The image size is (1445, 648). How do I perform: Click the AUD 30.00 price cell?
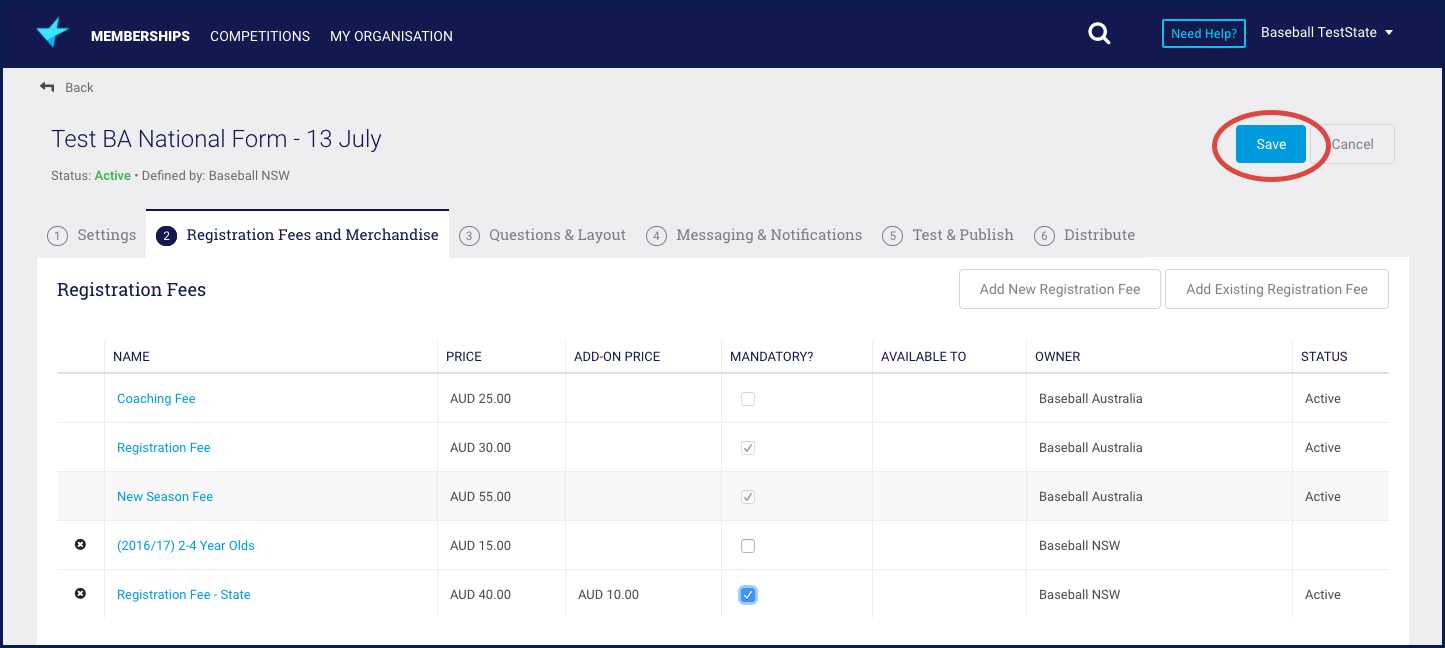[x=480, y=447]
